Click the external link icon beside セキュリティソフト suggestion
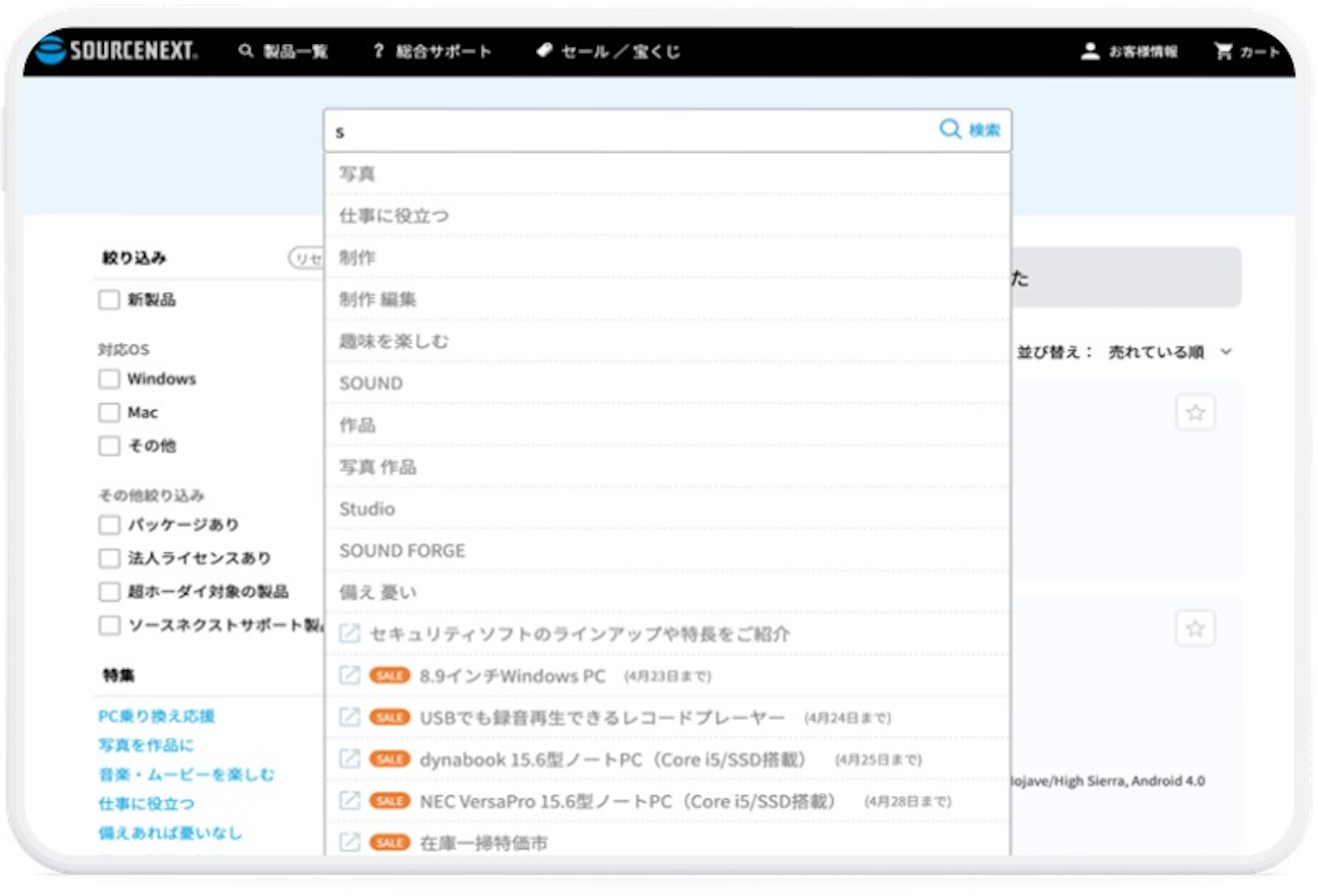The image size is (1318, 896). (x=352, y=633)
